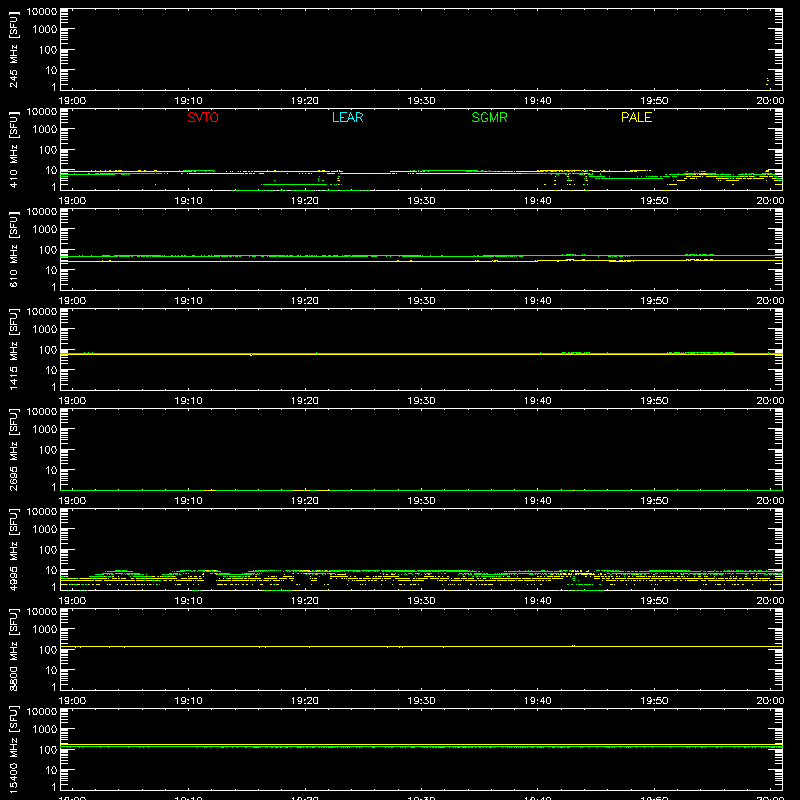Image resolution: width=800 pixels, height=800 pixels.
Task: Select 19:40 time label under 4995 MHz plot
Action: [x=537, y=601]
